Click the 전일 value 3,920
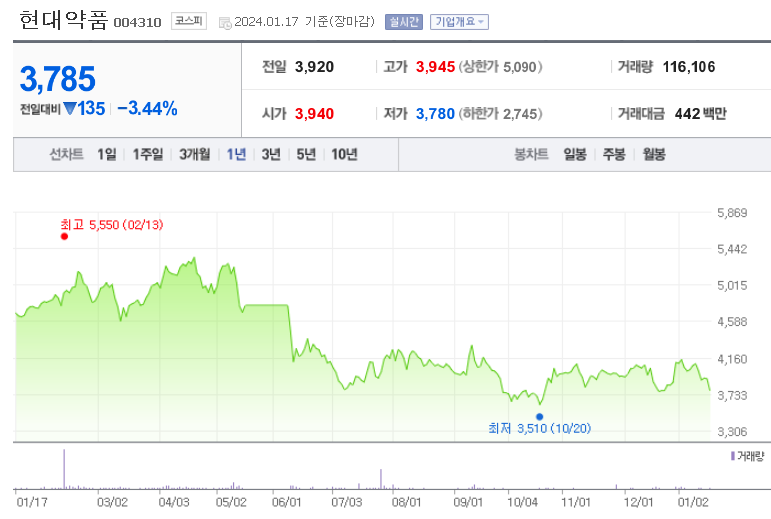 tap(314, 67)
